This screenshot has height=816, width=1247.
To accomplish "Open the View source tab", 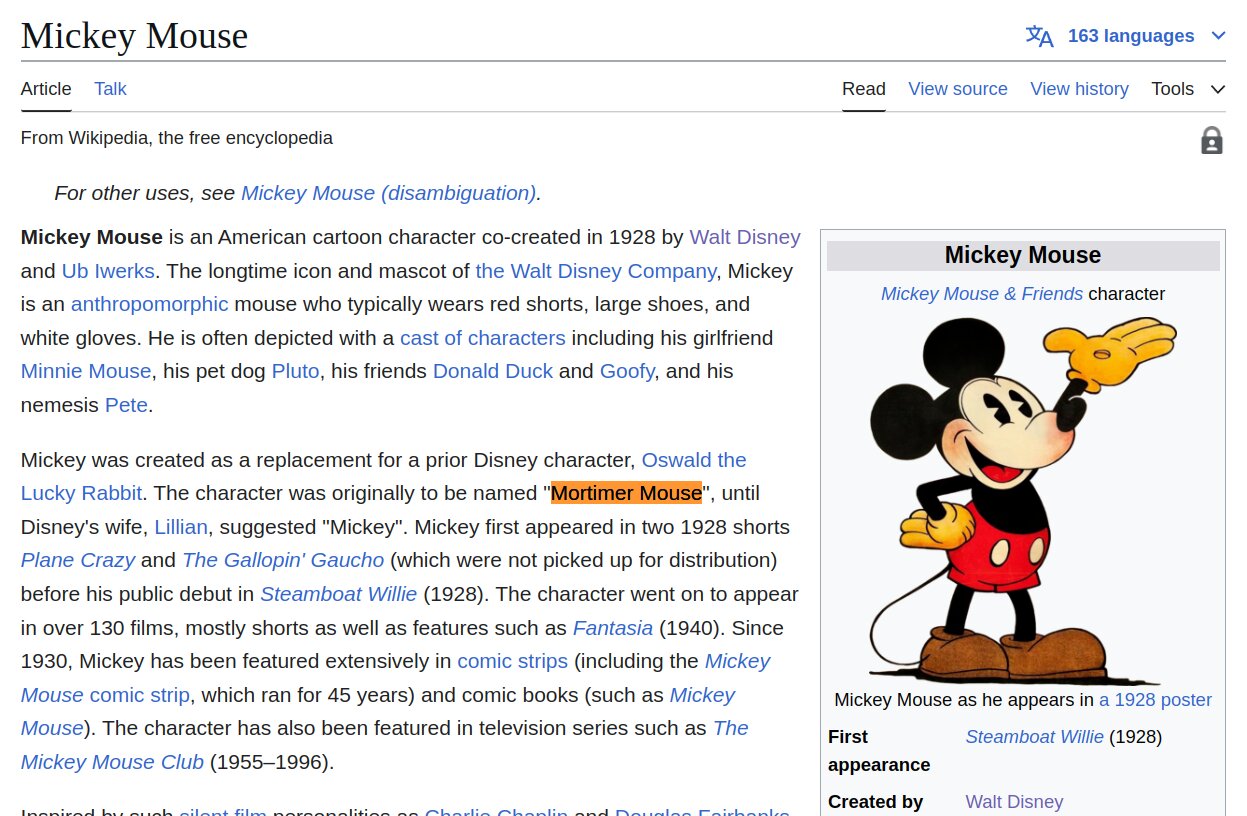I will click(957, 89).
